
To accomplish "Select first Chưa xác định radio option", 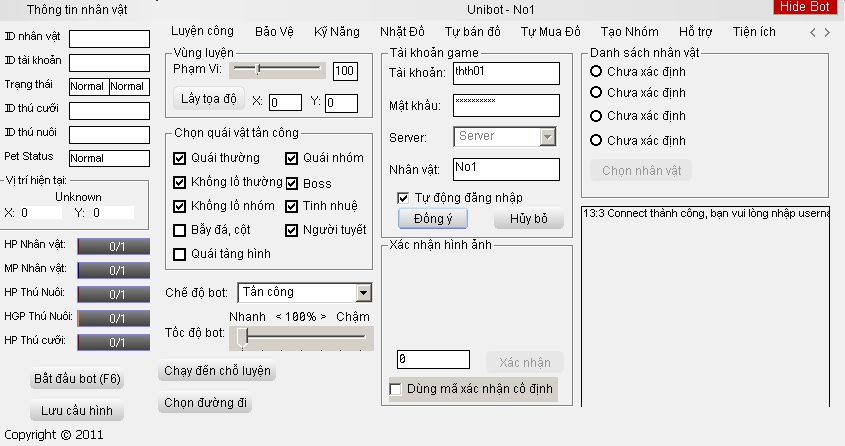I will click(595, 71).
